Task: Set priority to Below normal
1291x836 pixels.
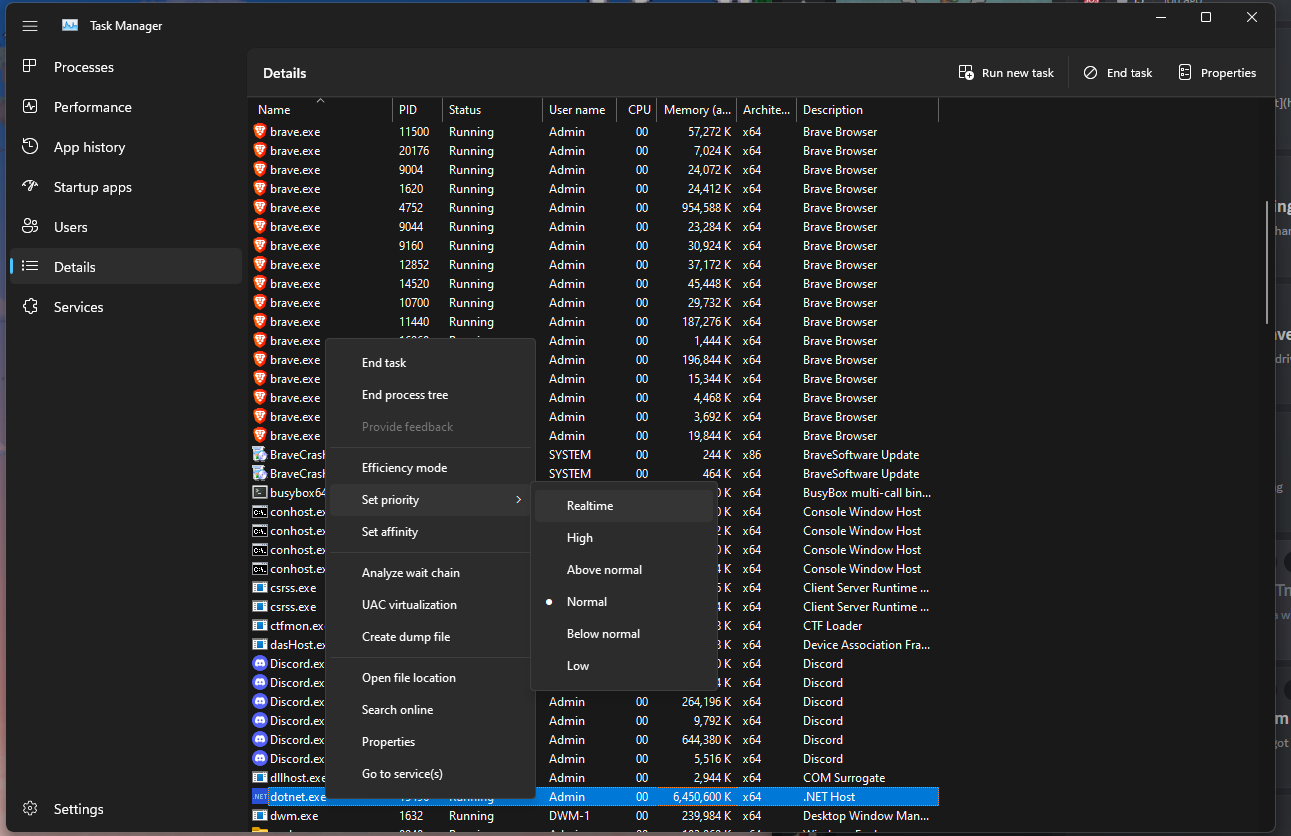Action: (624, 634)
